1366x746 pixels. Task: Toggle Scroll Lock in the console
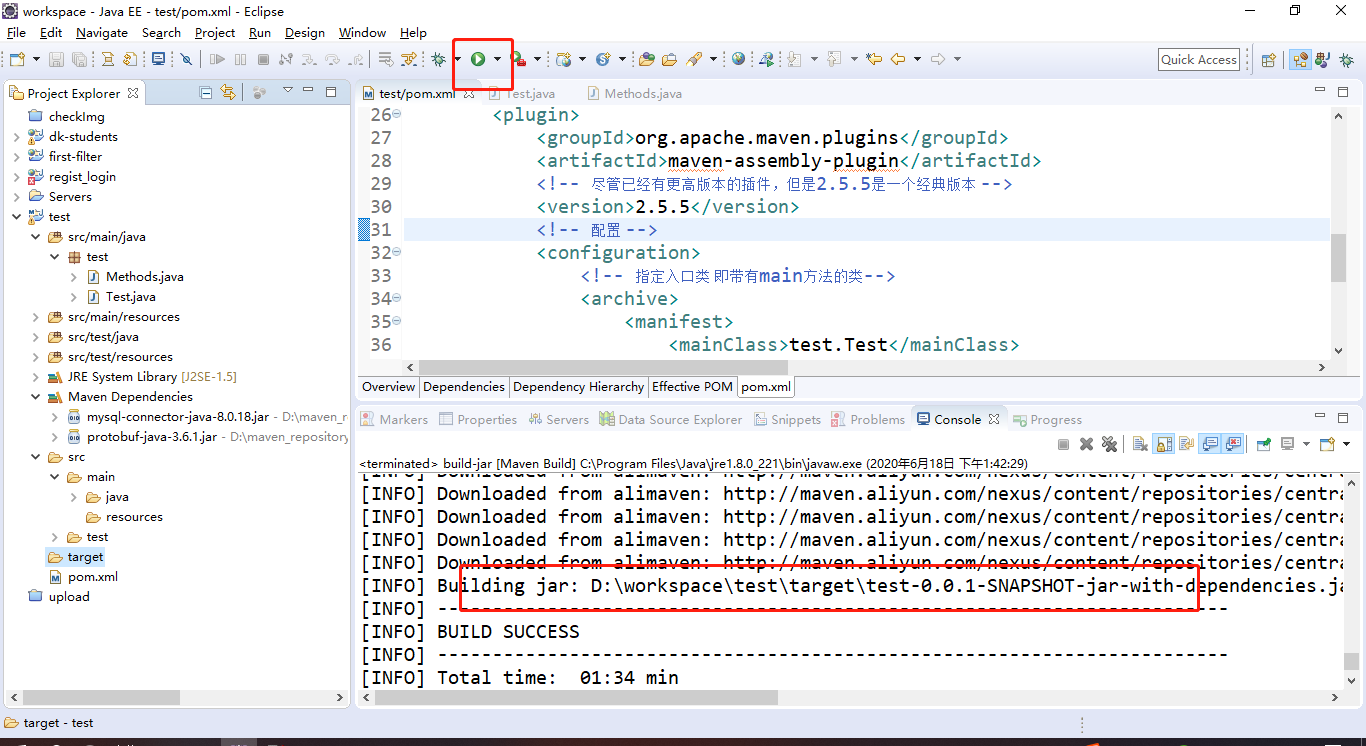1164,444
